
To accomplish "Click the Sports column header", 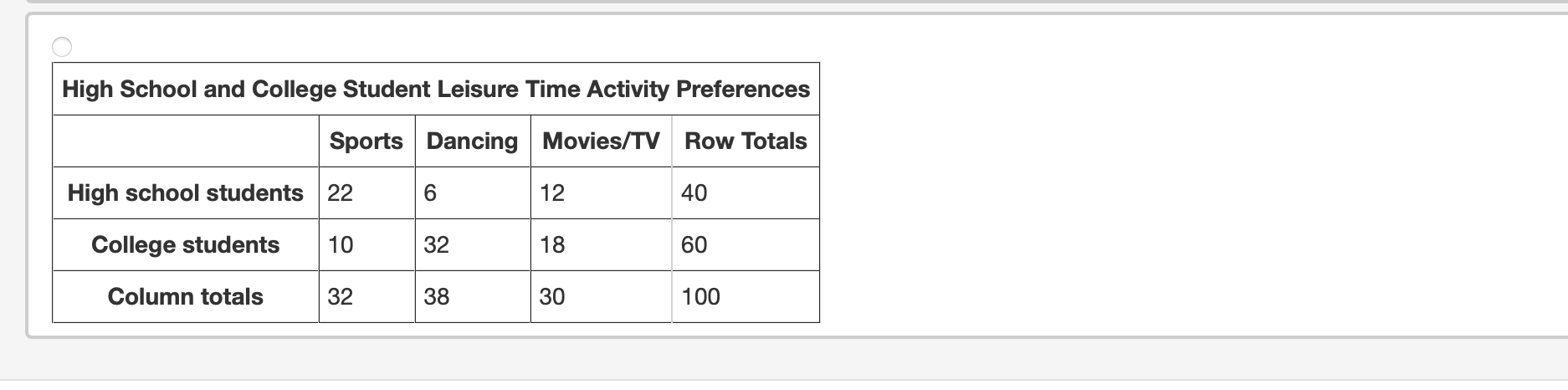I will click(366, 141).
